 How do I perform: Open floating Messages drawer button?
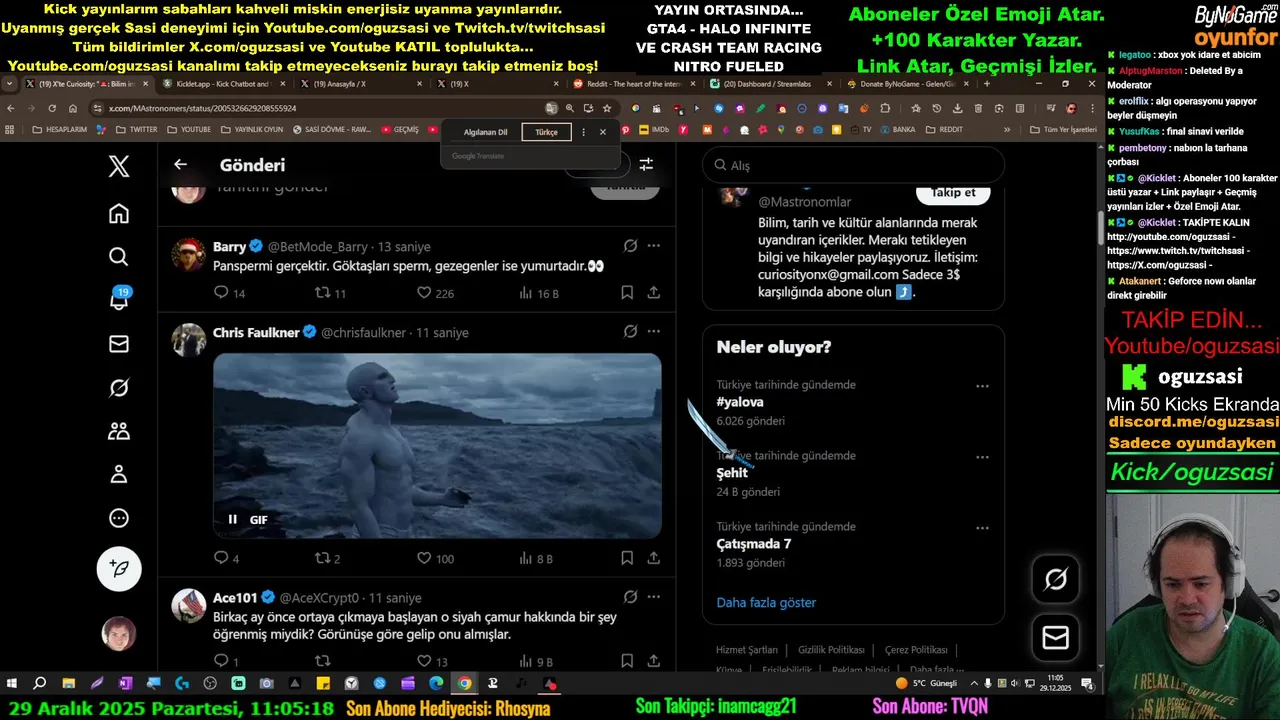pyautogui.click(x=1055, y=637)
